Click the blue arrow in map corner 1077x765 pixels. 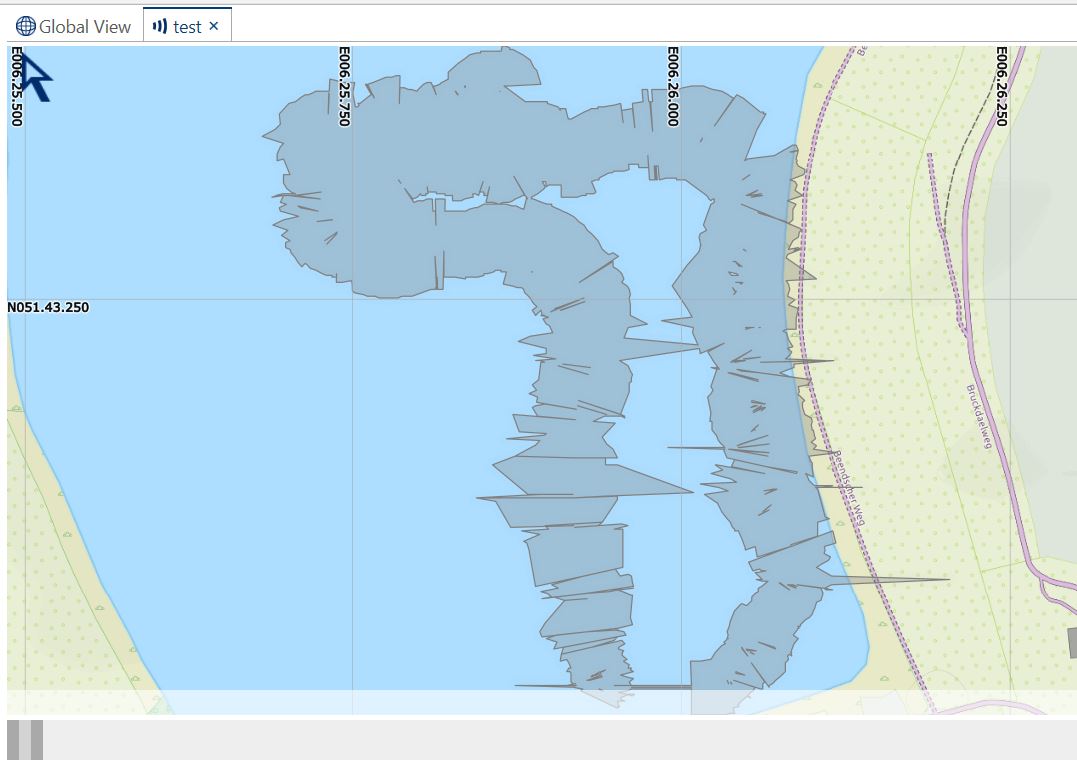[35, 78]
